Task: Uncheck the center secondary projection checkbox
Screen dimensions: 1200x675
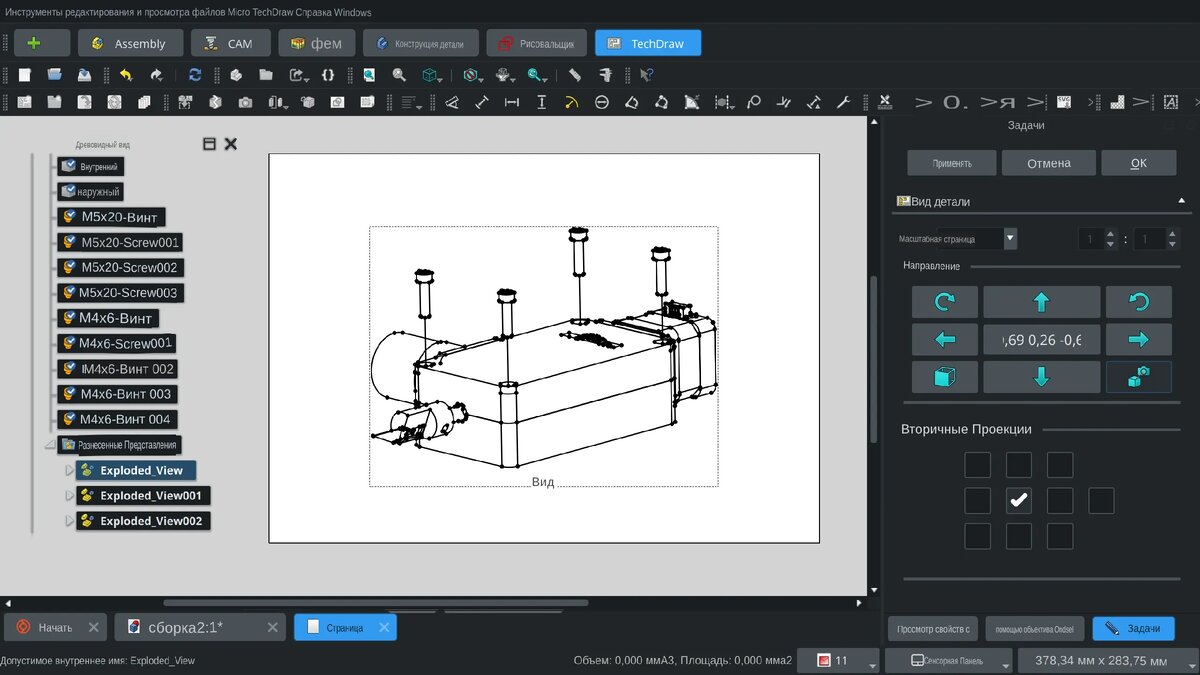Action: 1018,501
